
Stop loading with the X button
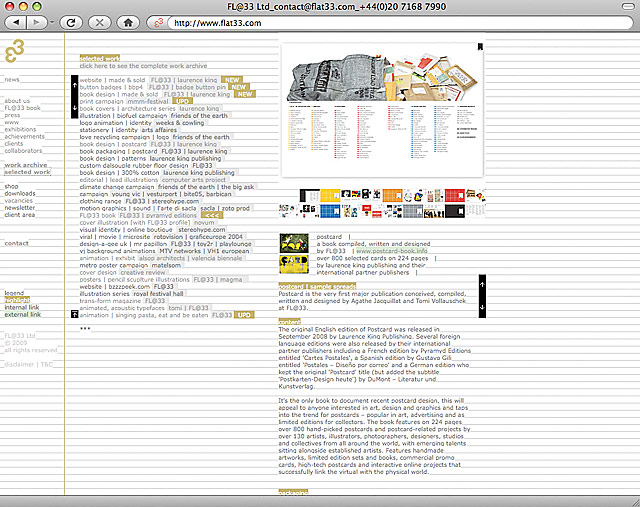[99, 22]
